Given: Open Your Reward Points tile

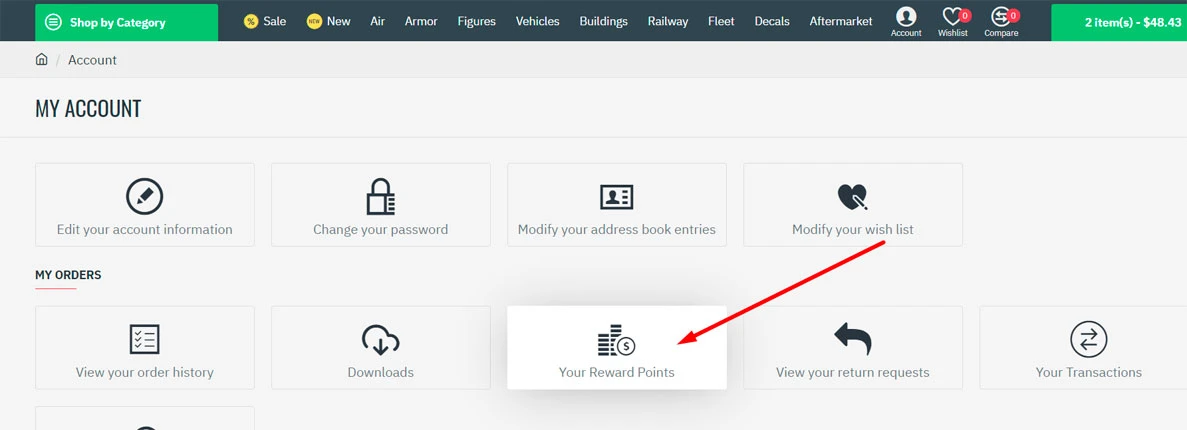Looking at the screenshot, I should [x=617, y=348].
